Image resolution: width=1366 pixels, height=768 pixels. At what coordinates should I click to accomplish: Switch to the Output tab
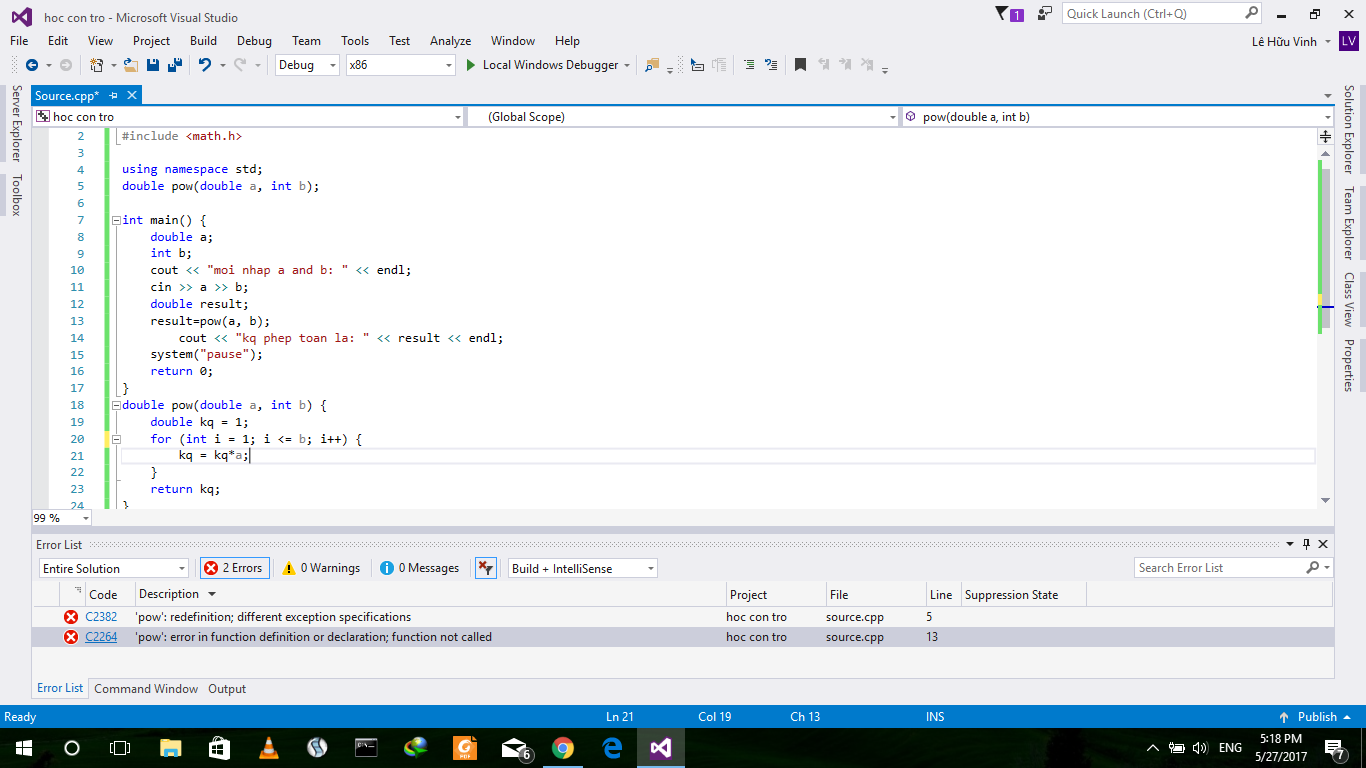click(x=227, y=689)
